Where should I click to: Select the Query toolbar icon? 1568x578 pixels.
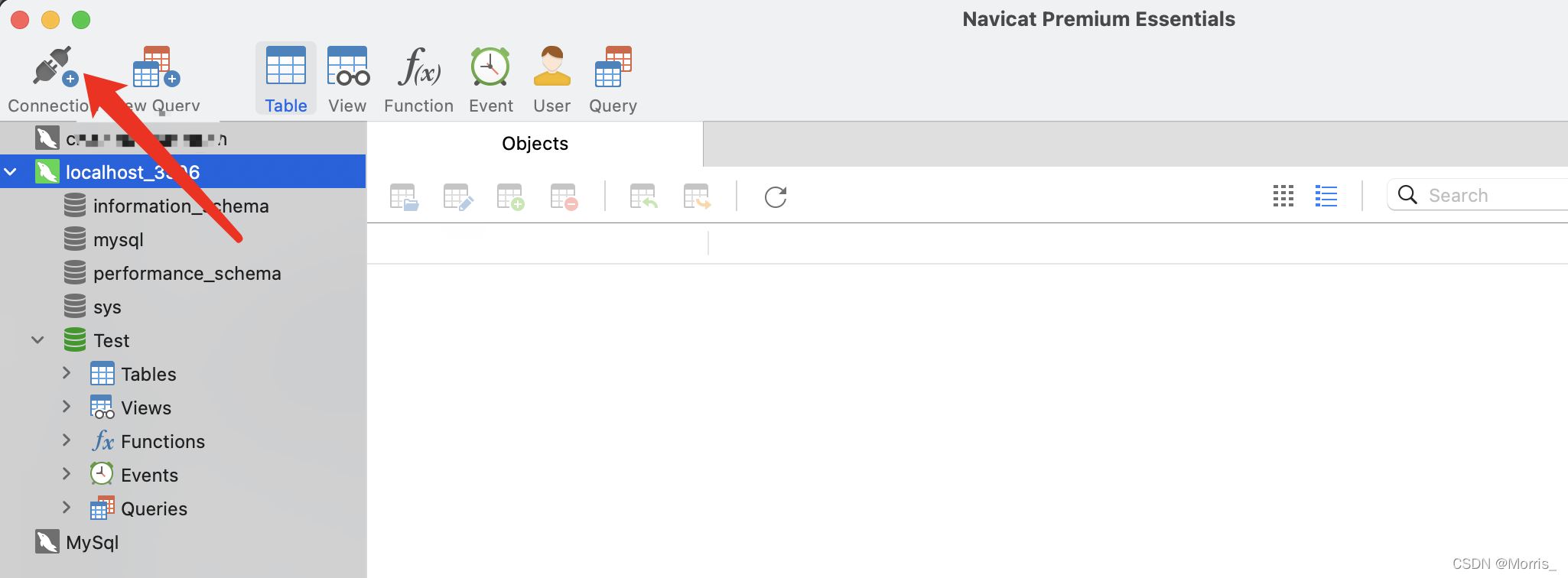tap(613, 67)
